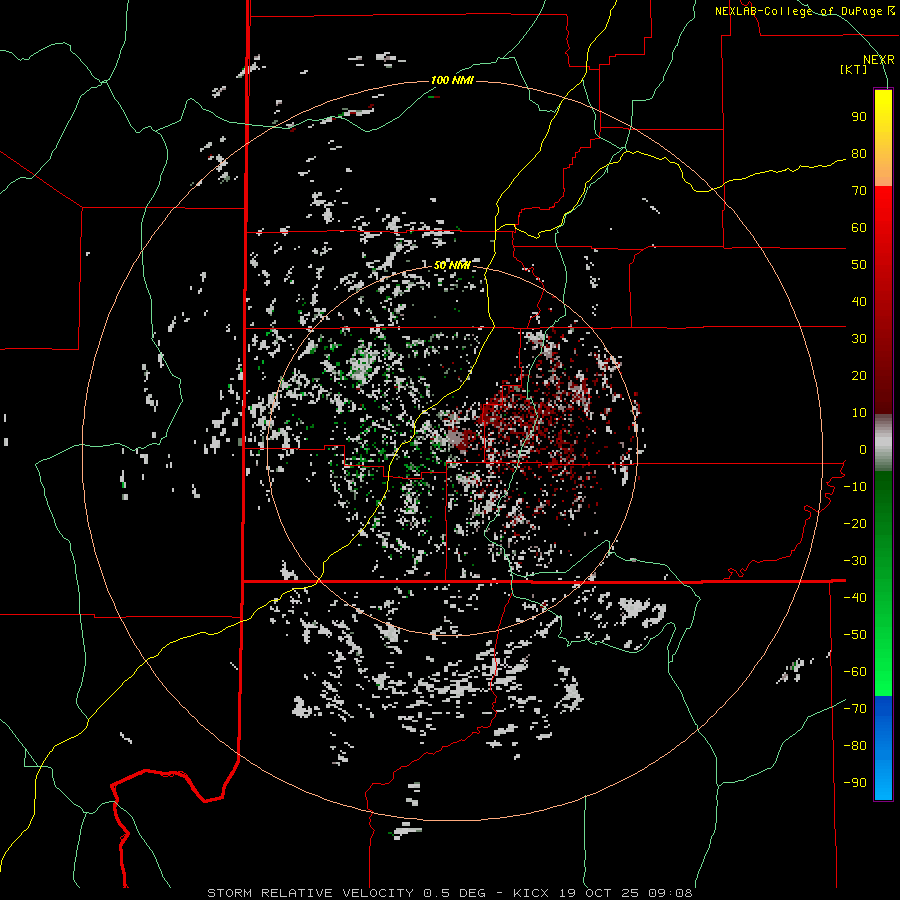Select the -80 value on the velocity scale
Screen dimensions: 900x900
pyautogui.click(x=855, y=746)
